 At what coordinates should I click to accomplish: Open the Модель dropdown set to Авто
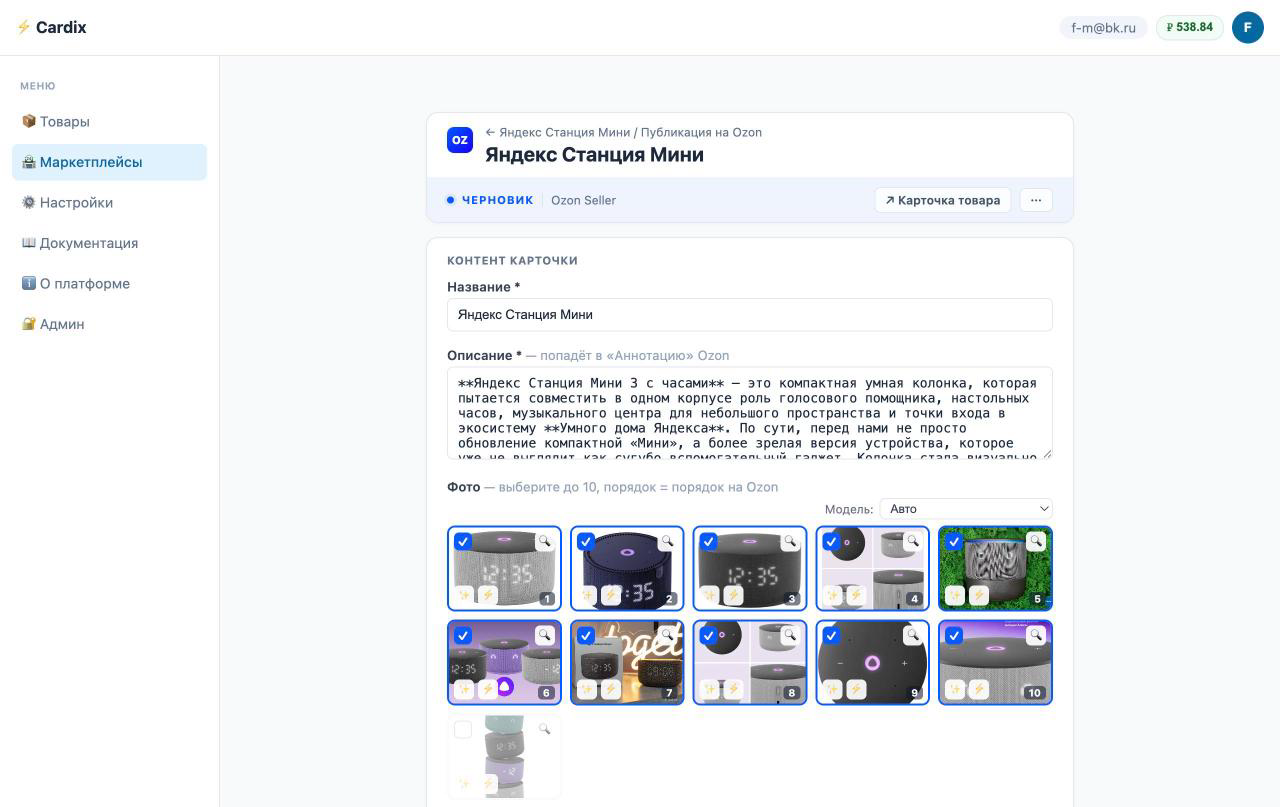pos(966,509)
